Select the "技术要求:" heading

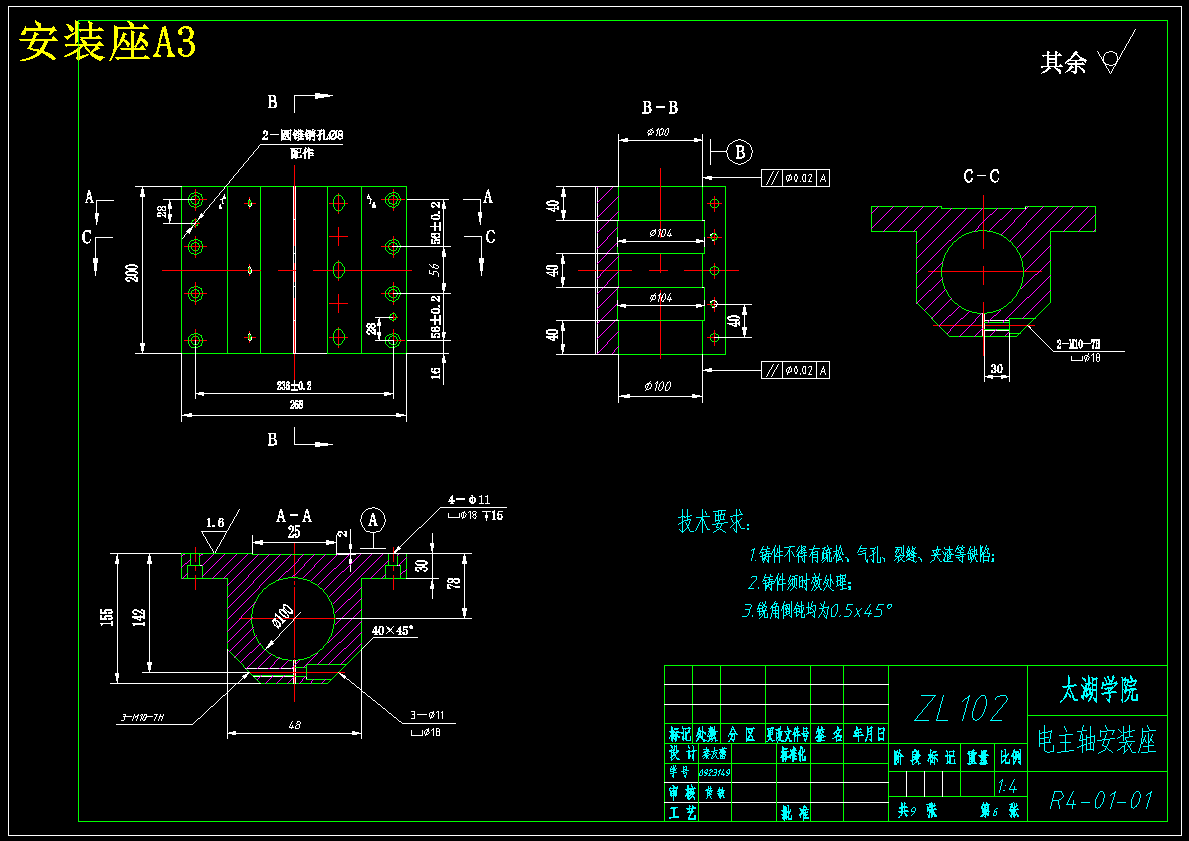pos(714,522)
